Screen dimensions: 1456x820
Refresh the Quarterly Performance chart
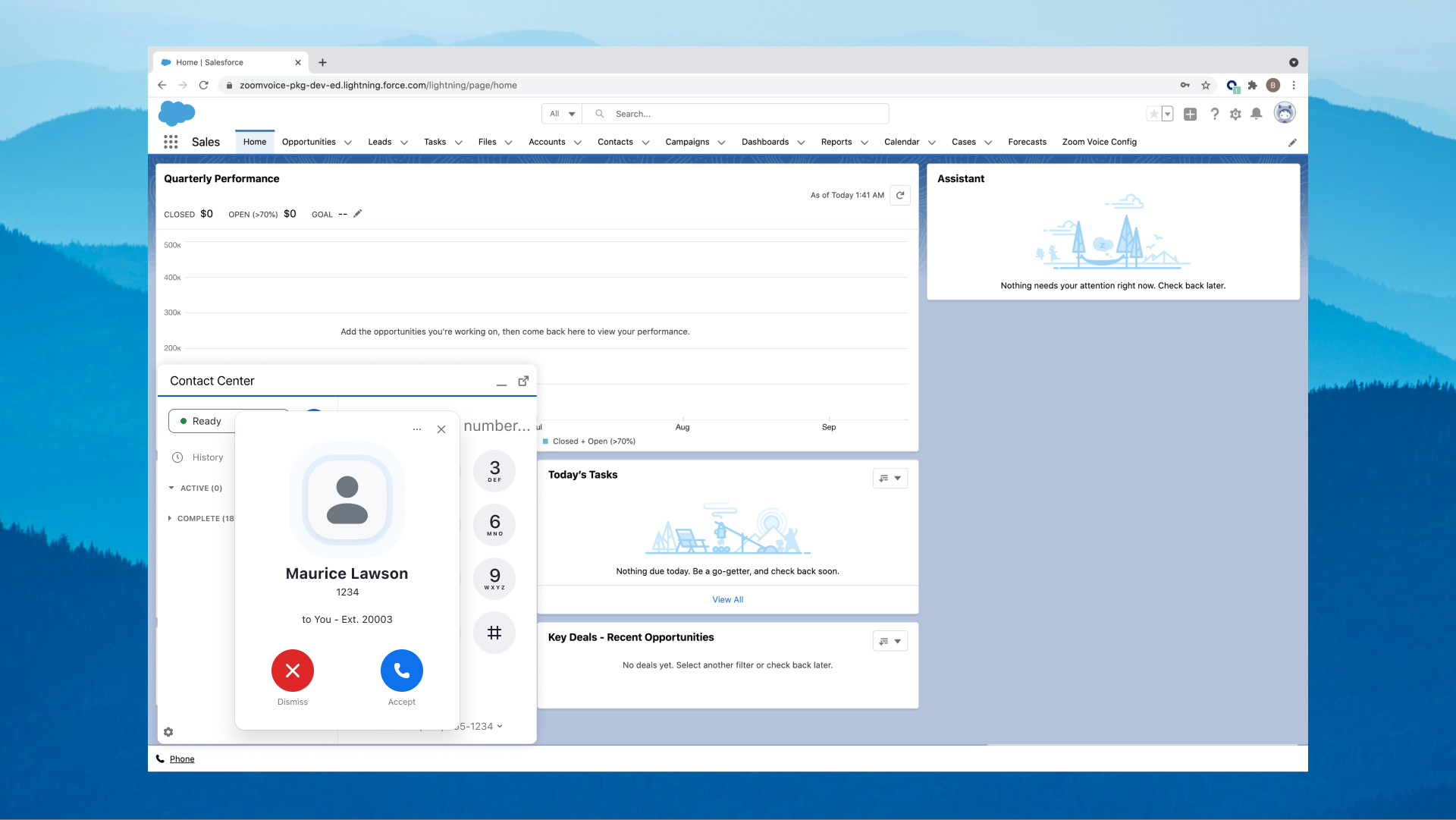click(x=900, y=195)
